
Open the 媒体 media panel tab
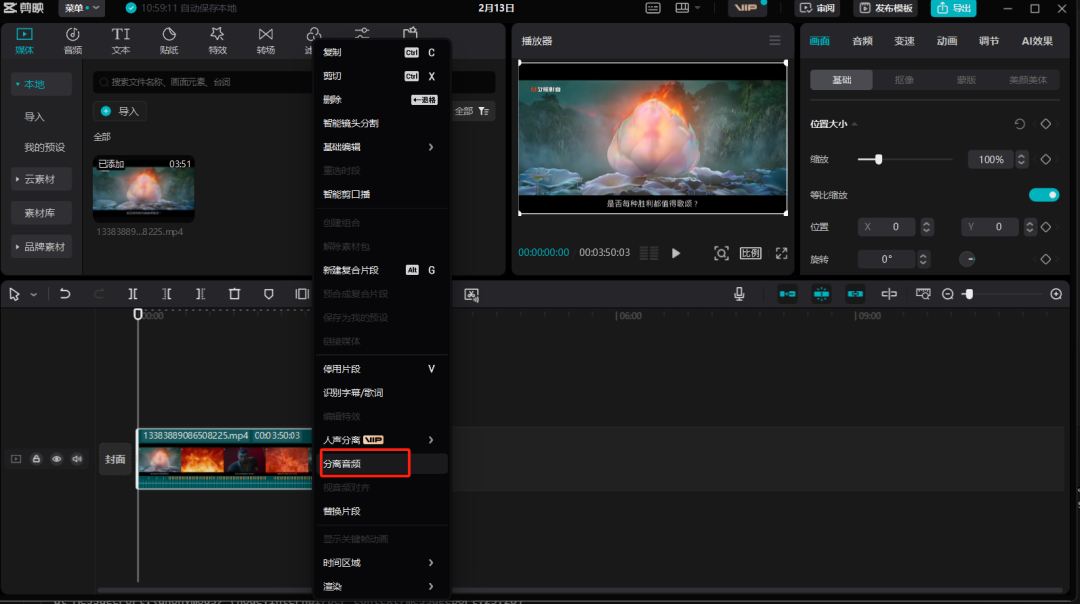[x=24, y=41]
